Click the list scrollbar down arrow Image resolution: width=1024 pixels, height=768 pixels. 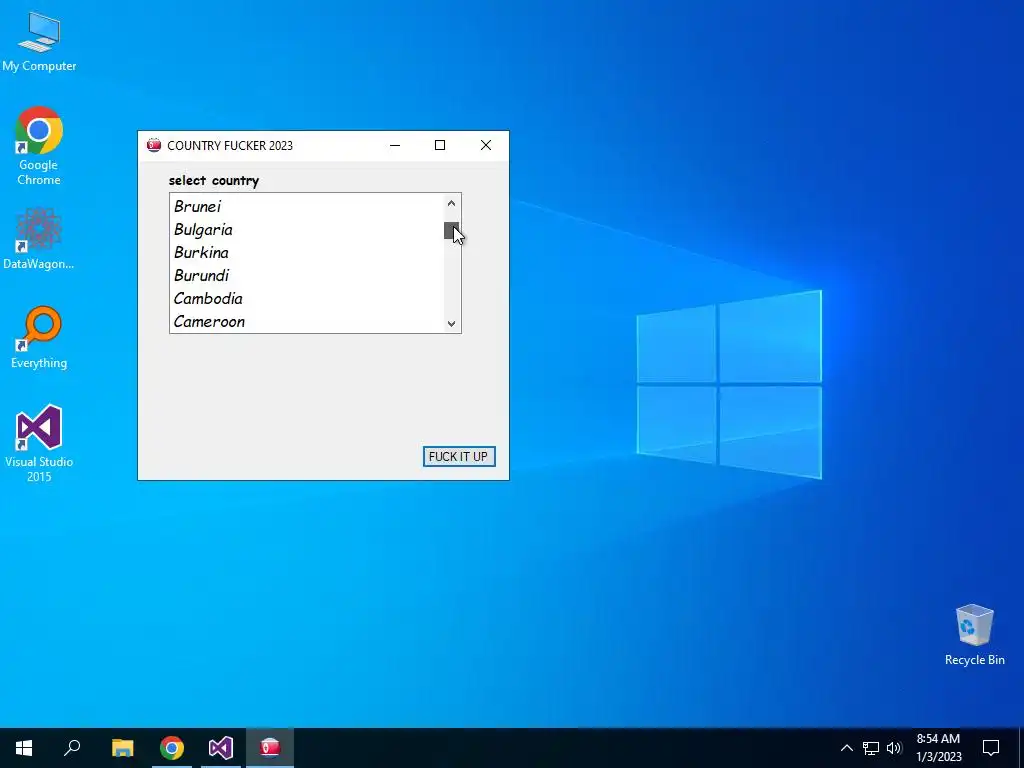coord(451,323)
